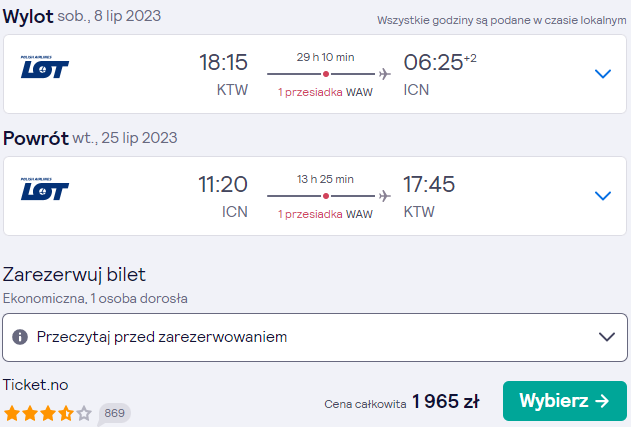Click the outbound 1 przesiadka WAW label
The width and height of the screenshot is (631, 427).
tap(325, 92)
